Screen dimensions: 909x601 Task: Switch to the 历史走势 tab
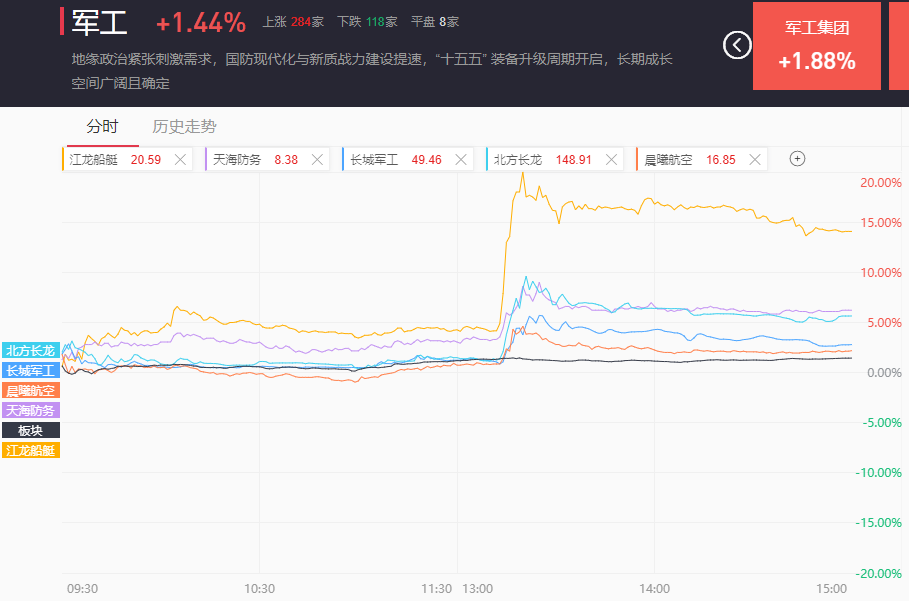point(184,126)
